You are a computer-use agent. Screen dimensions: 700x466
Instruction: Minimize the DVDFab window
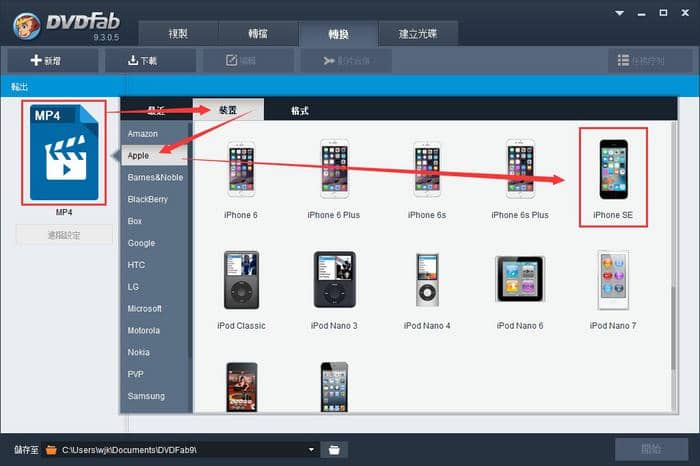tap(642, 13)
